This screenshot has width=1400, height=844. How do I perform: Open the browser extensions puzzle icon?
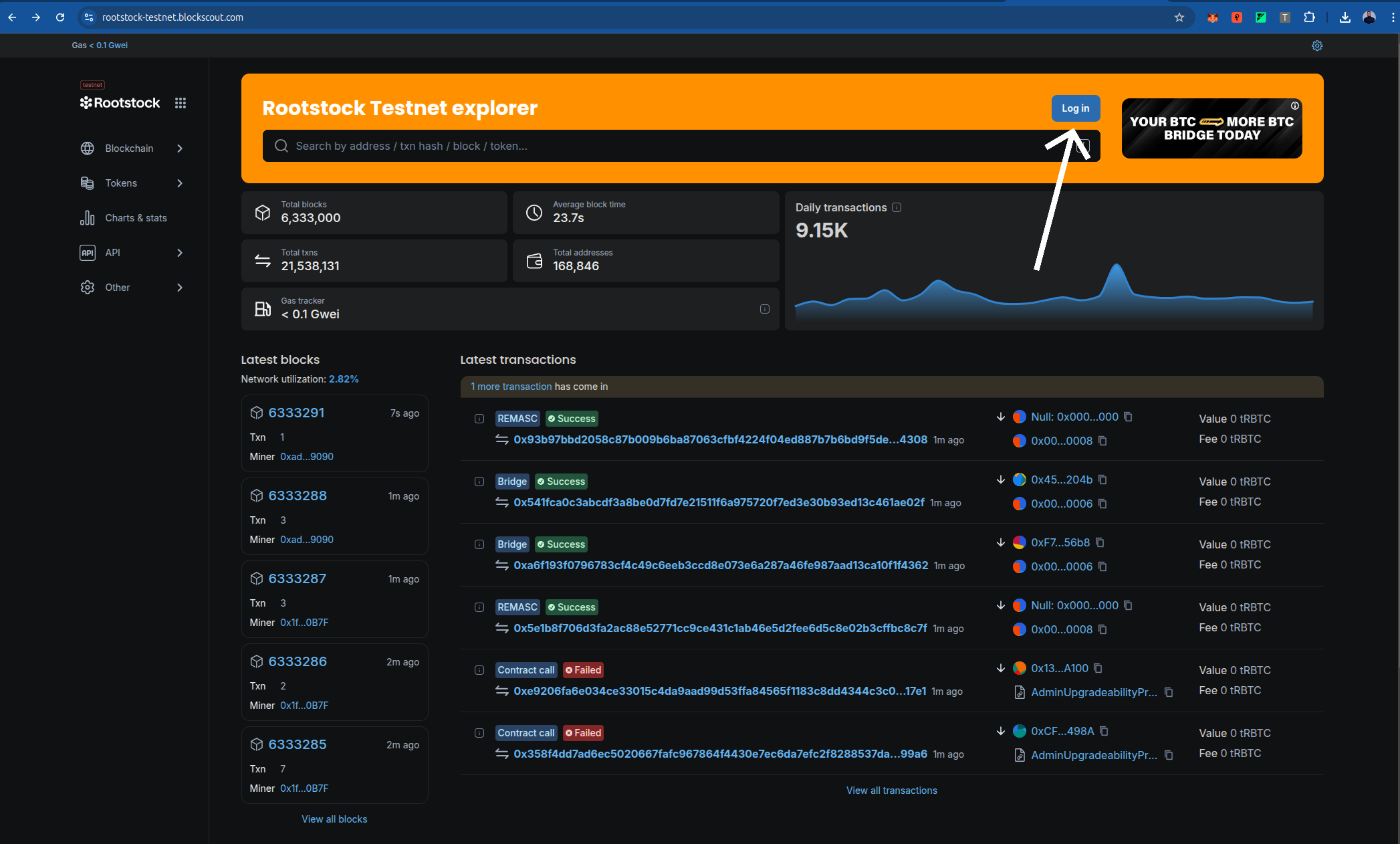pyautogui.click(x=1309, y=17)
